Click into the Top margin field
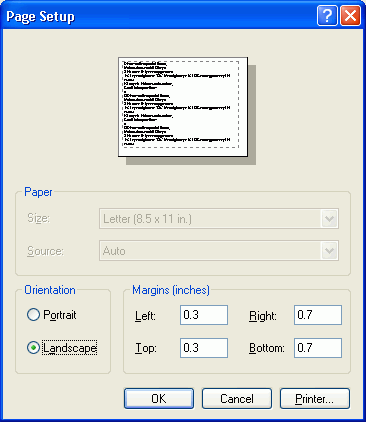This screenshot has width=366, height=422. (204, 348)
